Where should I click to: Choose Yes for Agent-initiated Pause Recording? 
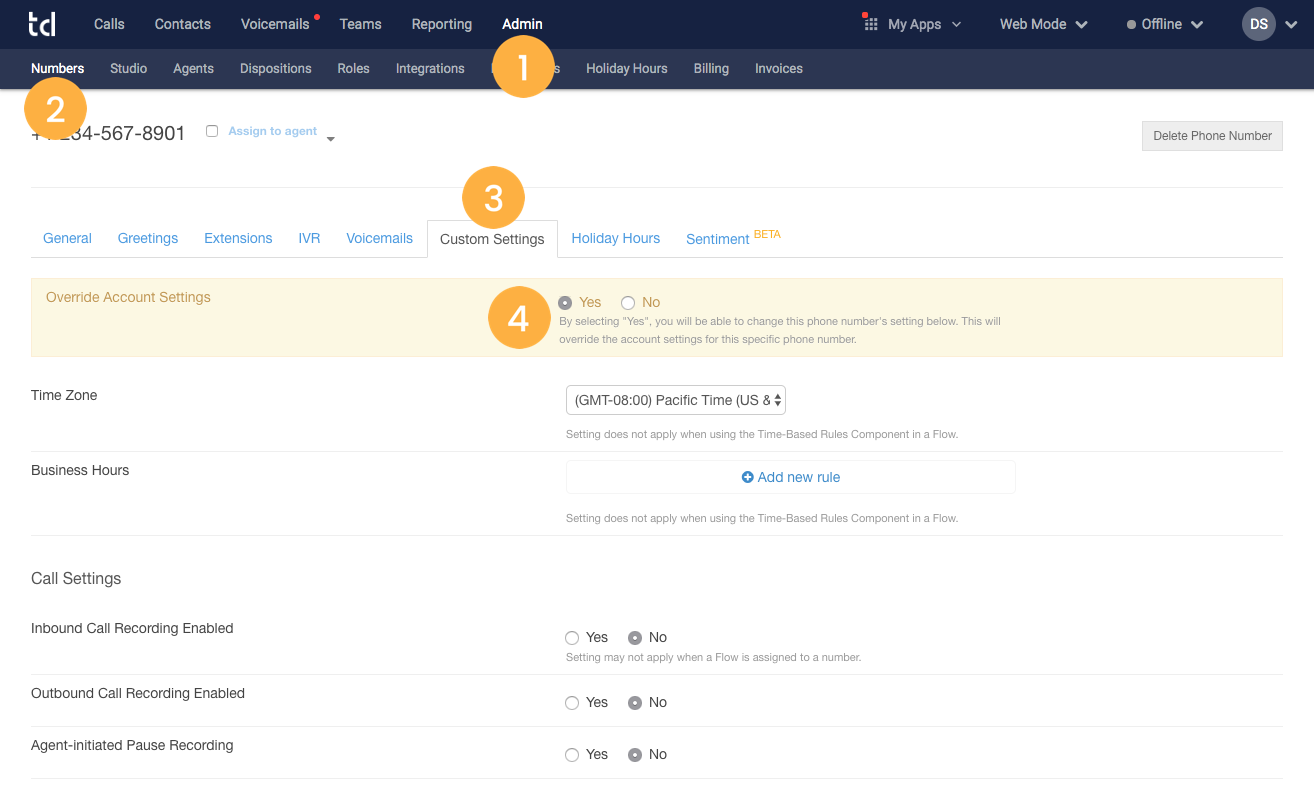pyautogui.click(x=572, y=755)
